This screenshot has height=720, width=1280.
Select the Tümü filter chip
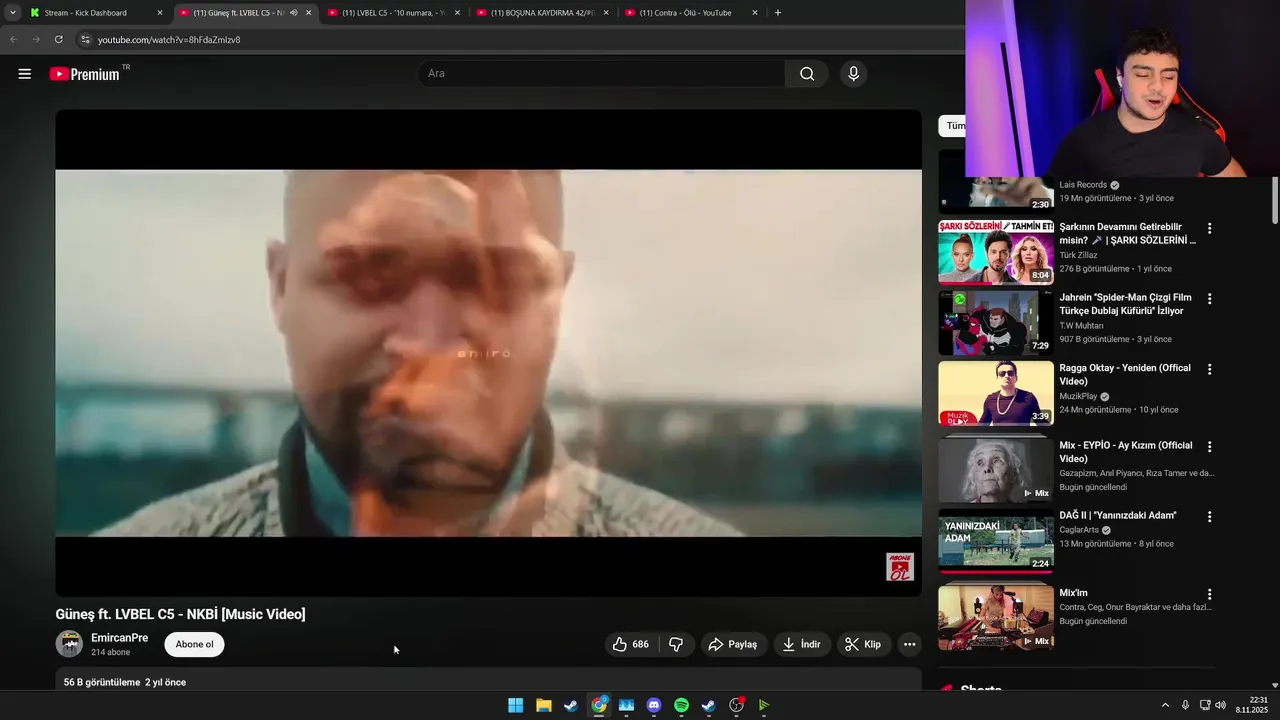point(953,126)
